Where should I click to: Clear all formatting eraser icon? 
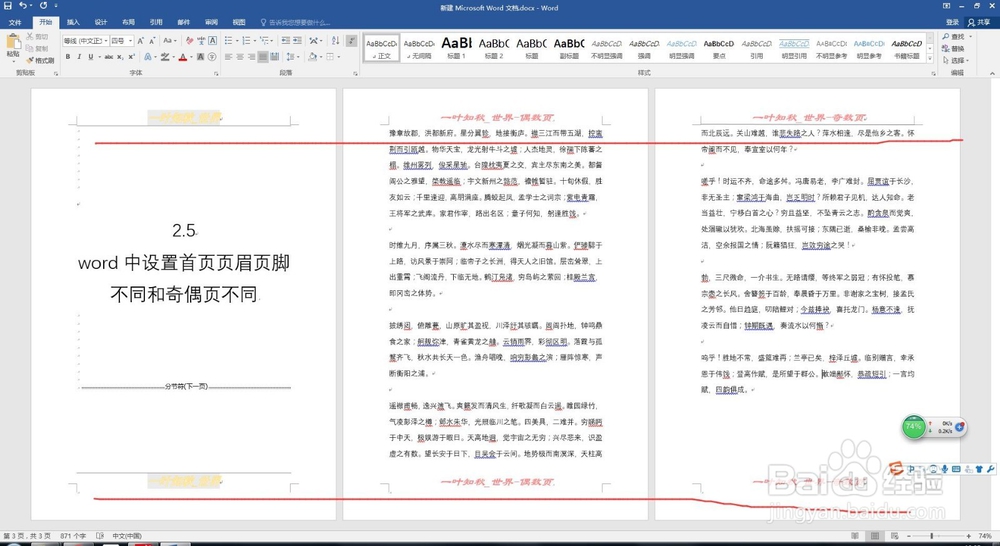[189, 41]
